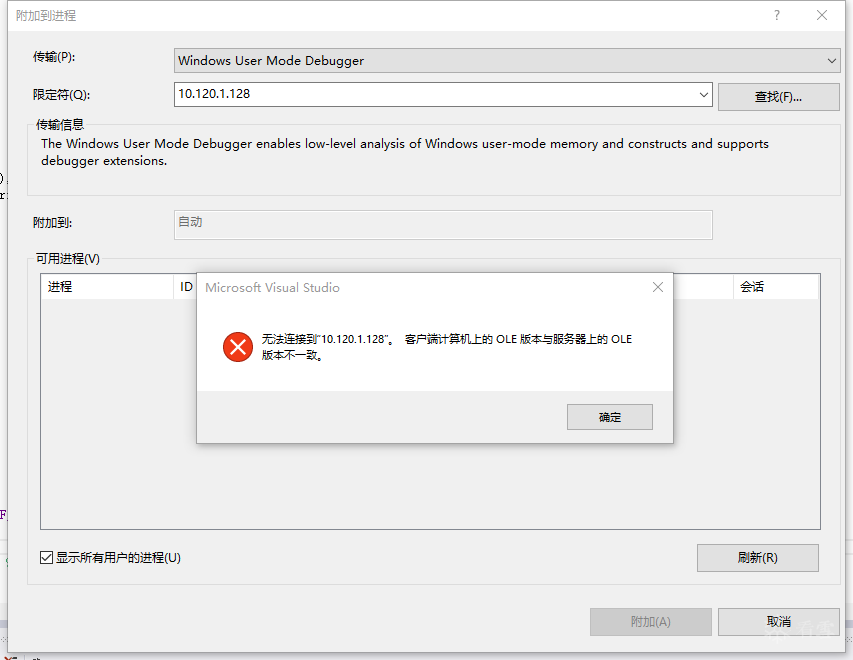
Task: Click the 限定符(Q): label
Action: pos(61,95)
